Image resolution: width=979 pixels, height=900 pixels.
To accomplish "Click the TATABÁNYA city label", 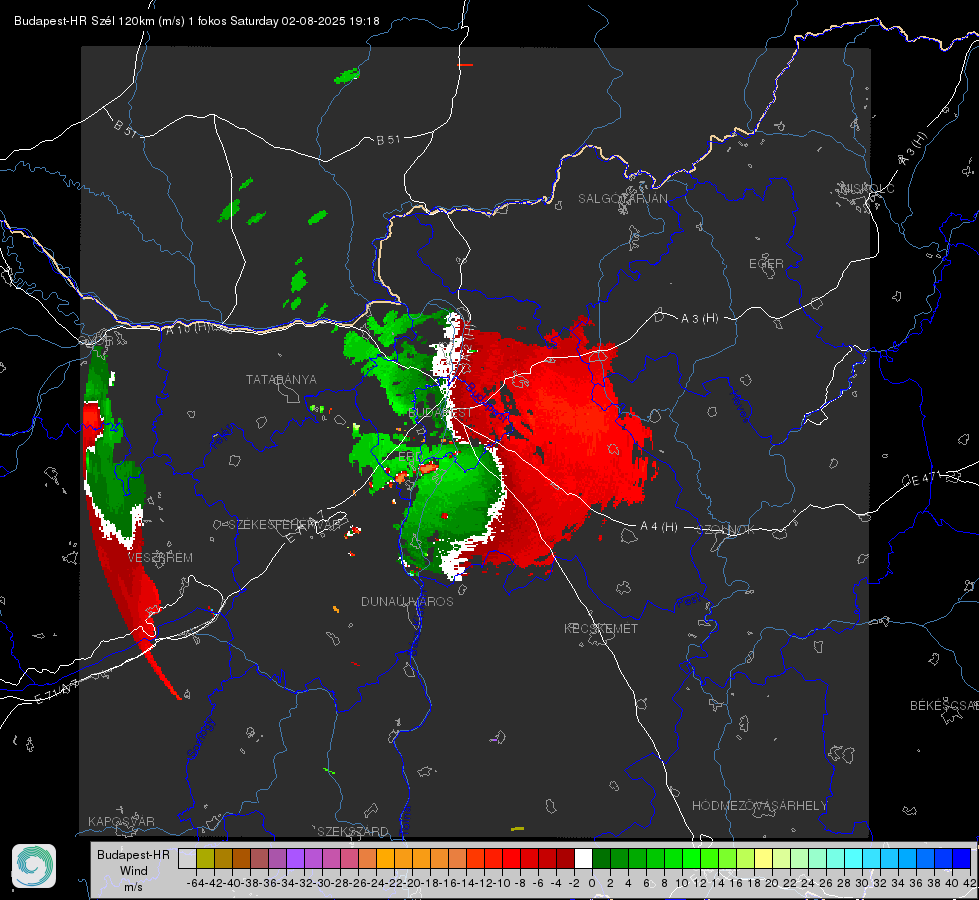I will [281, 380].
